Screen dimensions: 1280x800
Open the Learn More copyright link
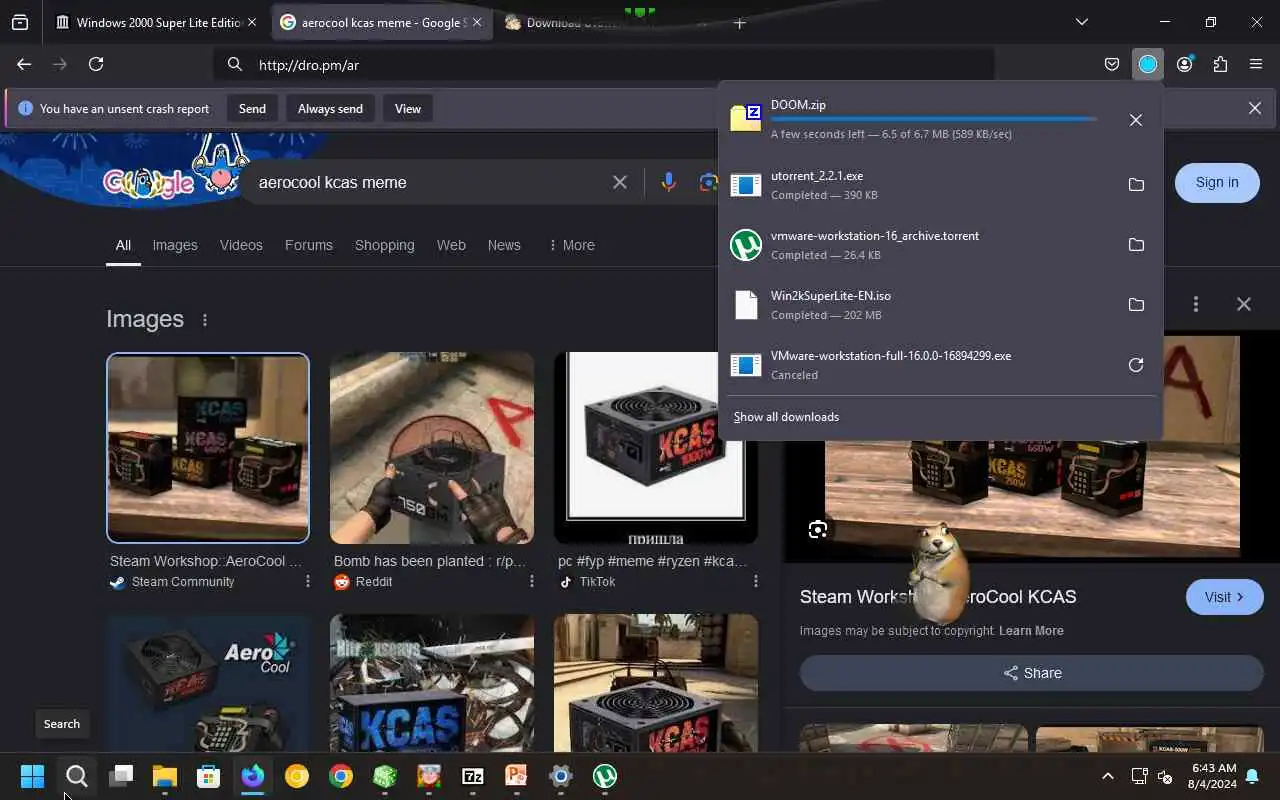click(1031, 631)
